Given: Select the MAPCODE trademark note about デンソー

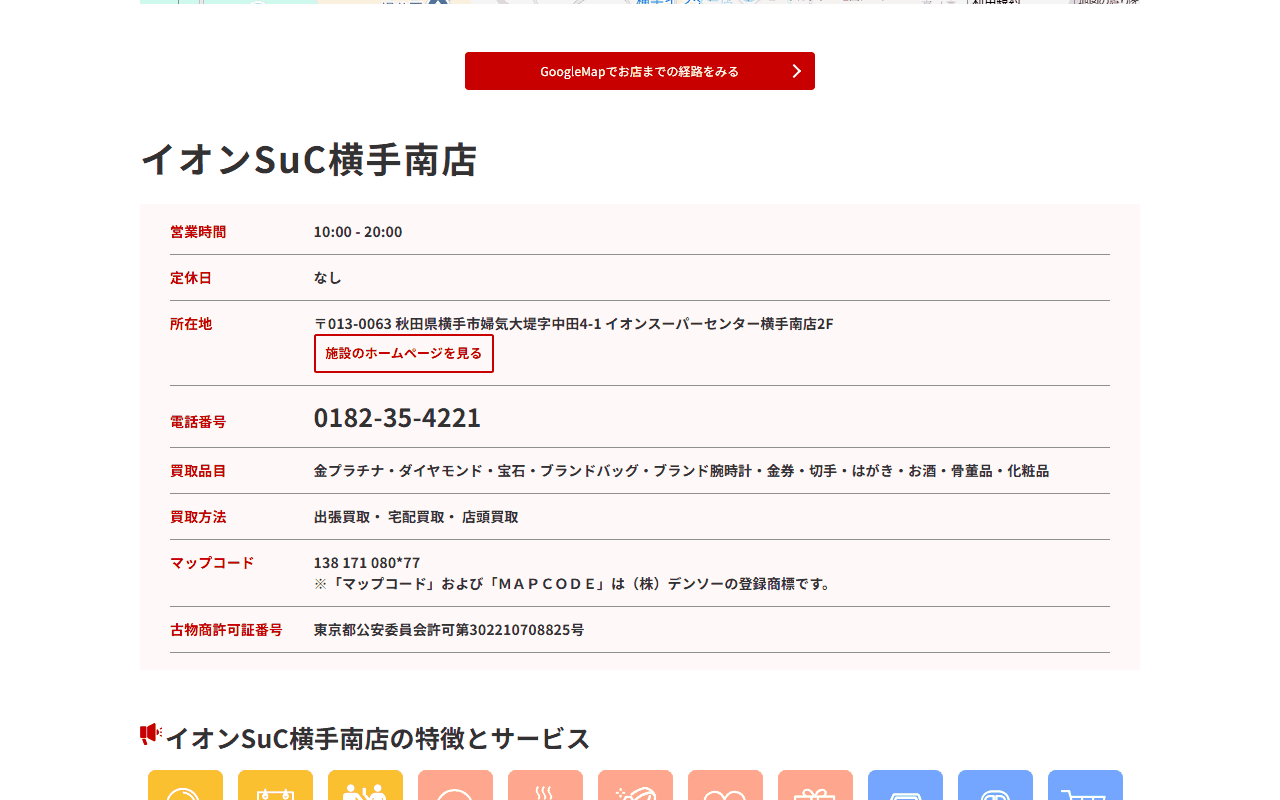Looking at the screenshot, I should click(574, 584).
